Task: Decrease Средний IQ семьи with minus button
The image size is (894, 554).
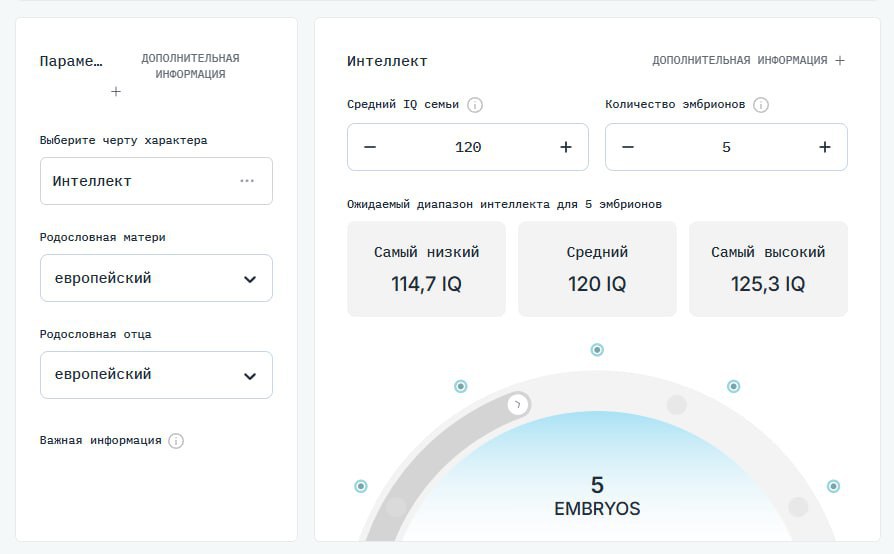Action: (x=370, y=147)
